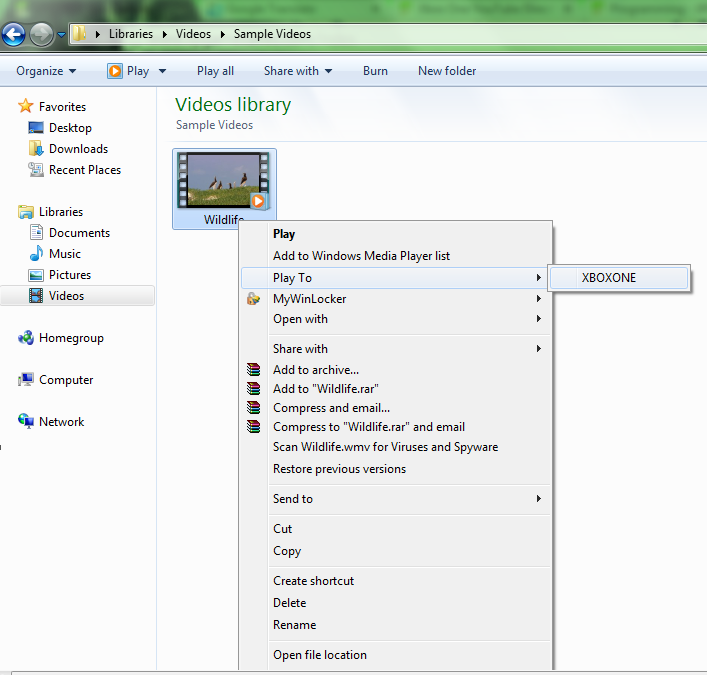Click the Network icon in navigation pane
This screenshot has height=675, width=707.
click(x=26, y=422)
